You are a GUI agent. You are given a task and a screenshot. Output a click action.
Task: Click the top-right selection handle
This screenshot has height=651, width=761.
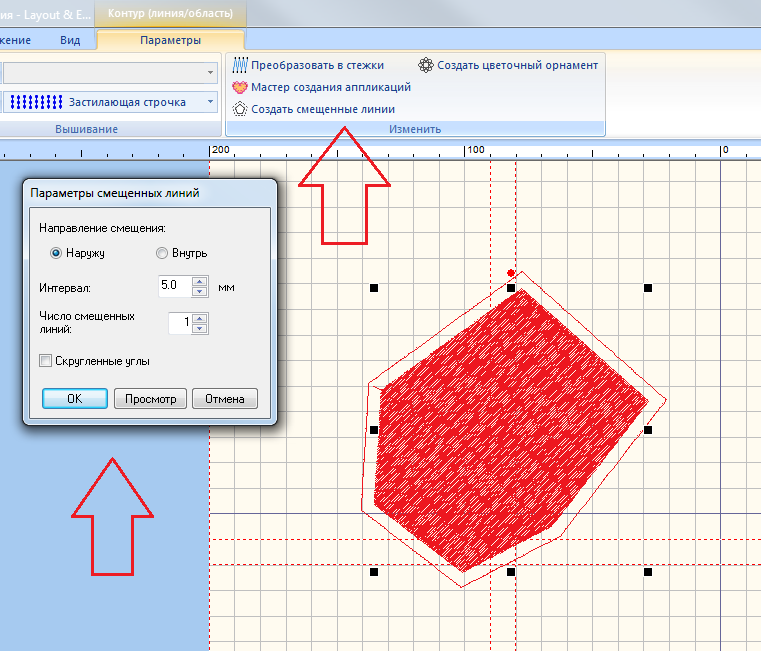(x=648, y=288)
